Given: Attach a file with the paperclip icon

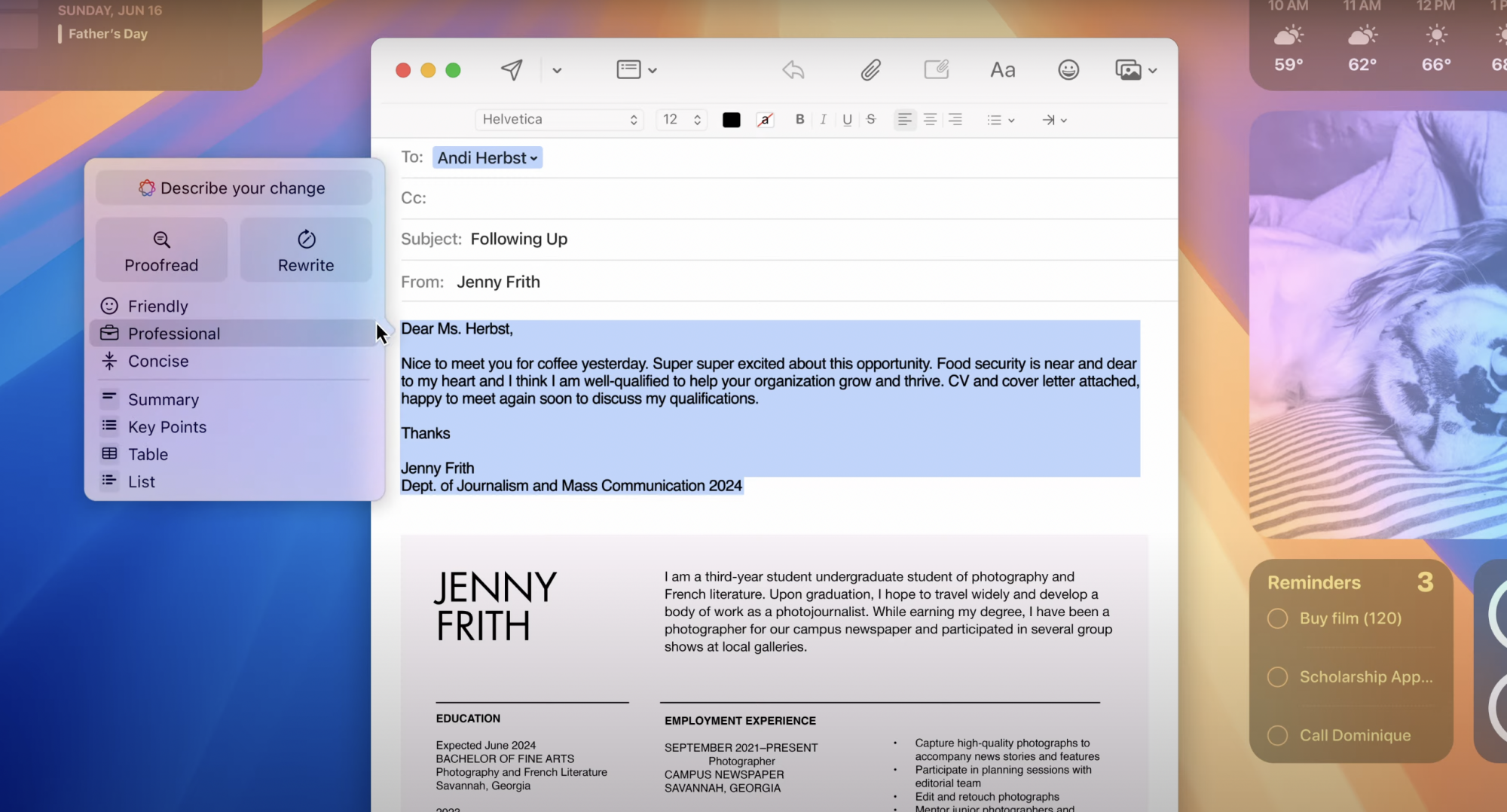Looking at the screenshot, I should pos(870,70).
